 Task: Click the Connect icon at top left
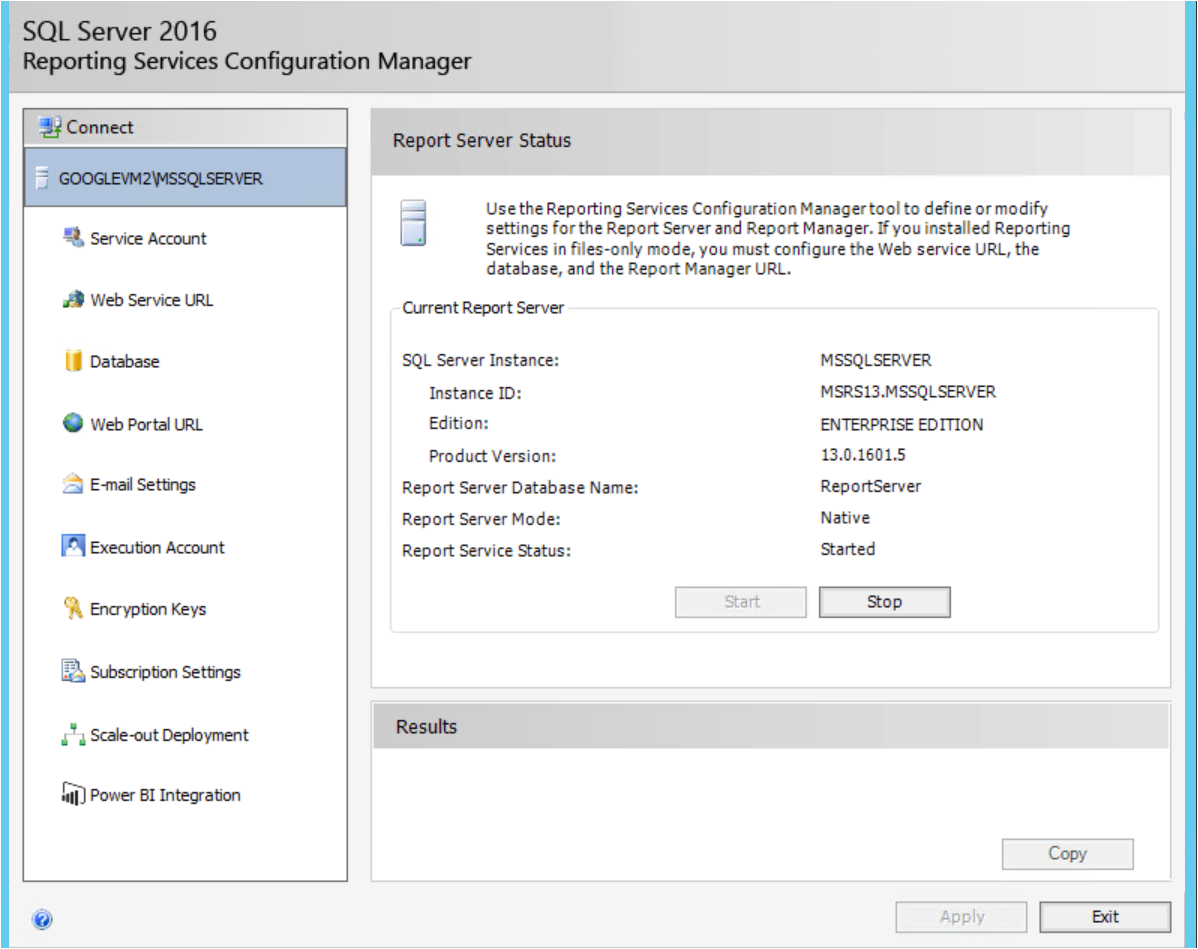[x=48, y=126]
